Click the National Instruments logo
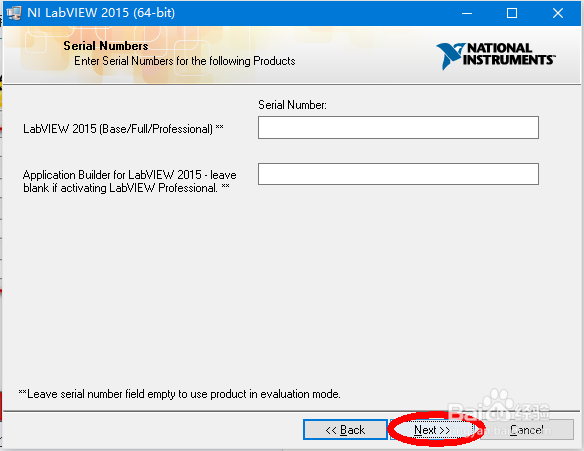 coord(496,56)
